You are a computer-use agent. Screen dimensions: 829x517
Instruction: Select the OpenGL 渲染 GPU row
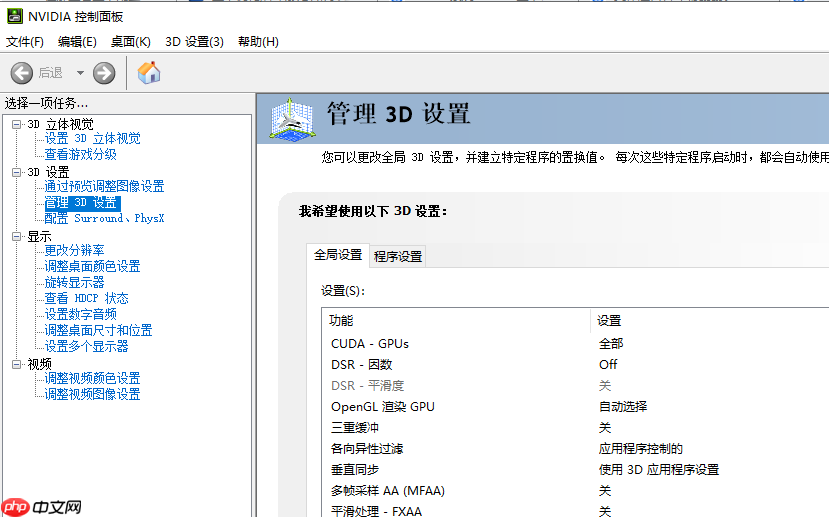(x=576, y=407)
